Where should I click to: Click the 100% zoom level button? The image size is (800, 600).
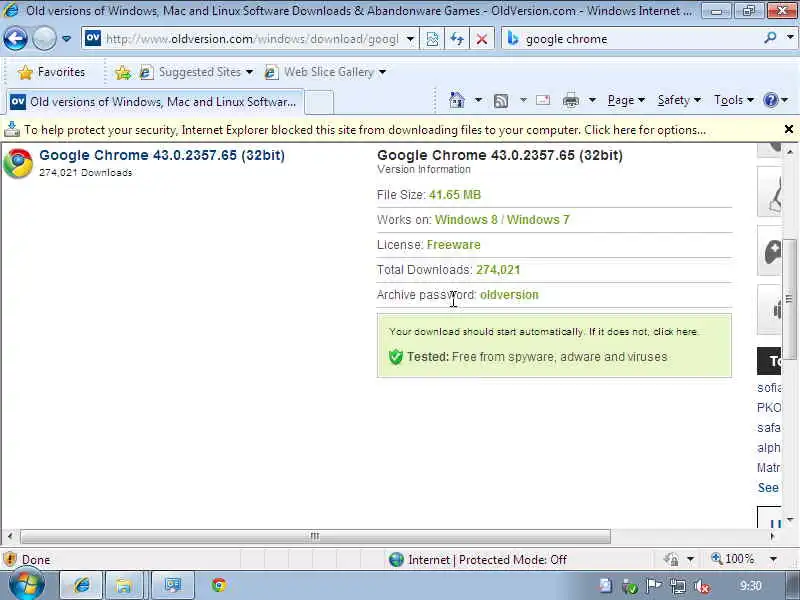coord(733,559)
